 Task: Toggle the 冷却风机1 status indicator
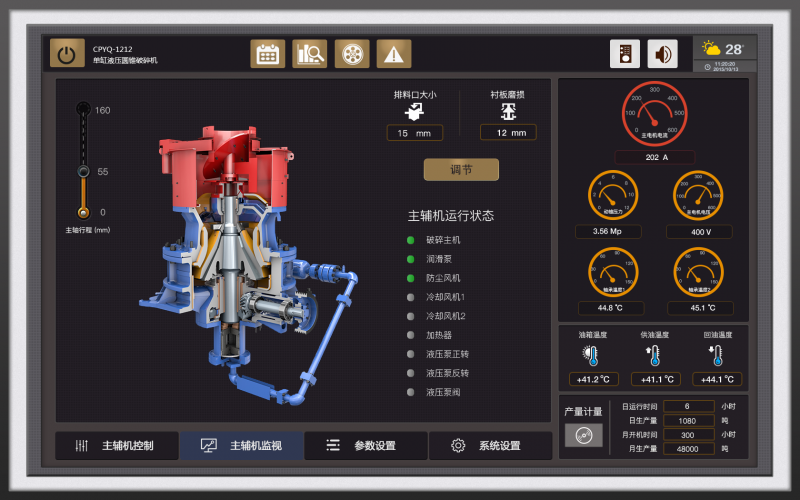tap(410, 297)
